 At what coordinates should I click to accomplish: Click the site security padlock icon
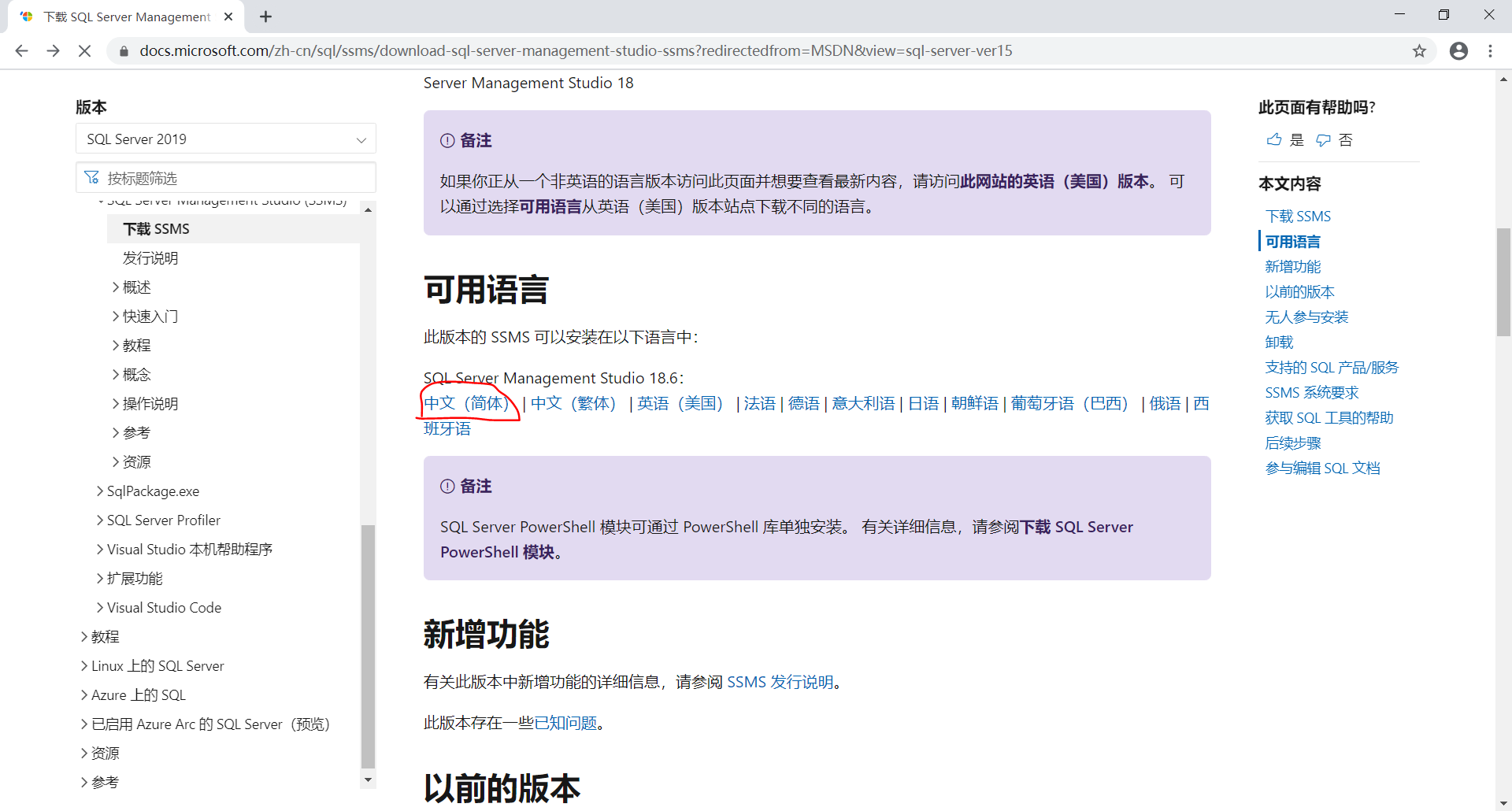(123, 50)
